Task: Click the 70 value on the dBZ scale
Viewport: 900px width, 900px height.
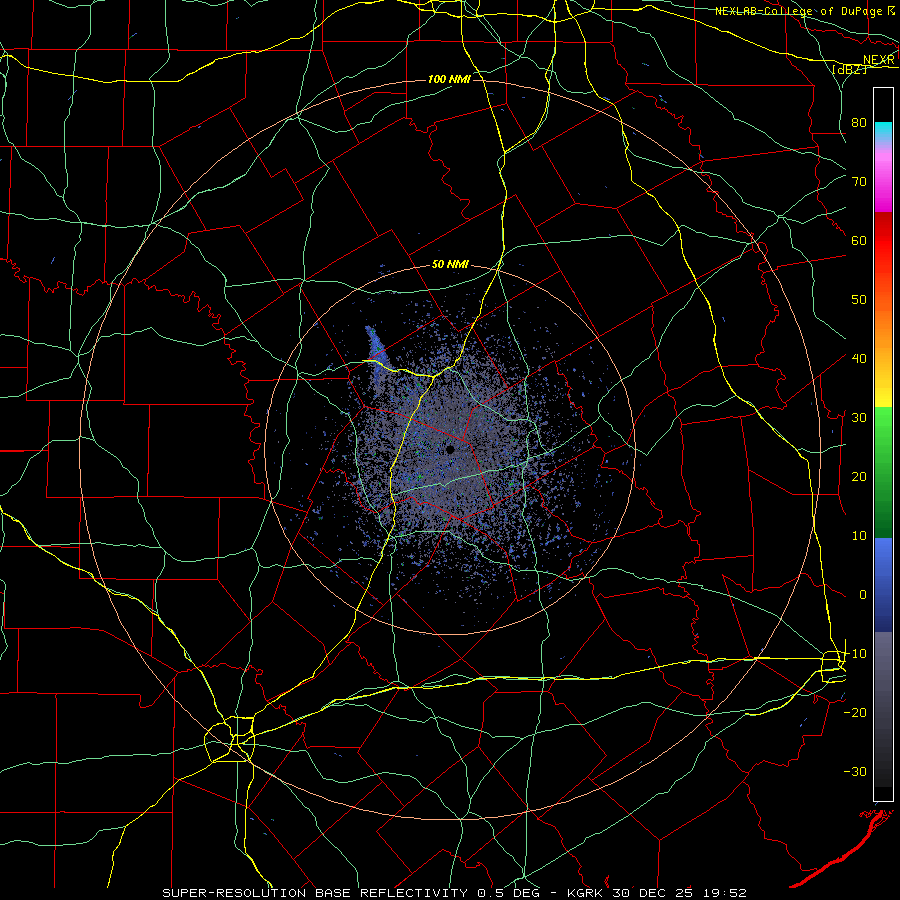Action: (x=859, y=182)
